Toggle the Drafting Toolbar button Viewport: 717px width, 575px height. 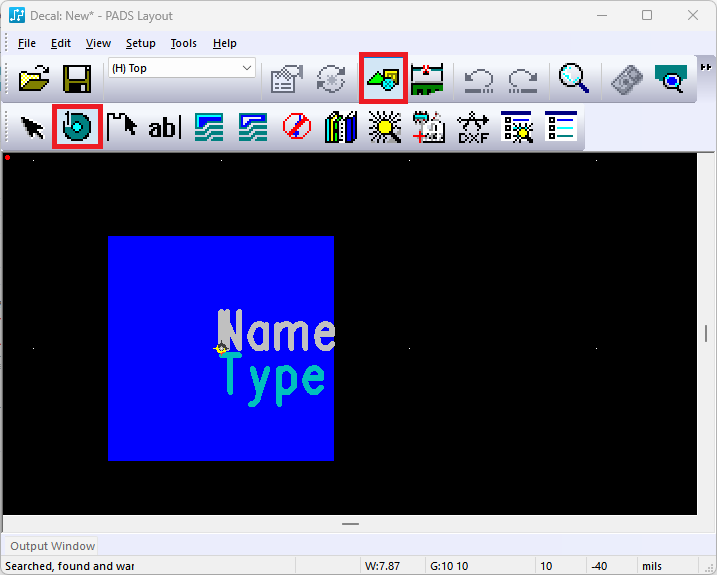pyautogui.click(x=383, y=79)
